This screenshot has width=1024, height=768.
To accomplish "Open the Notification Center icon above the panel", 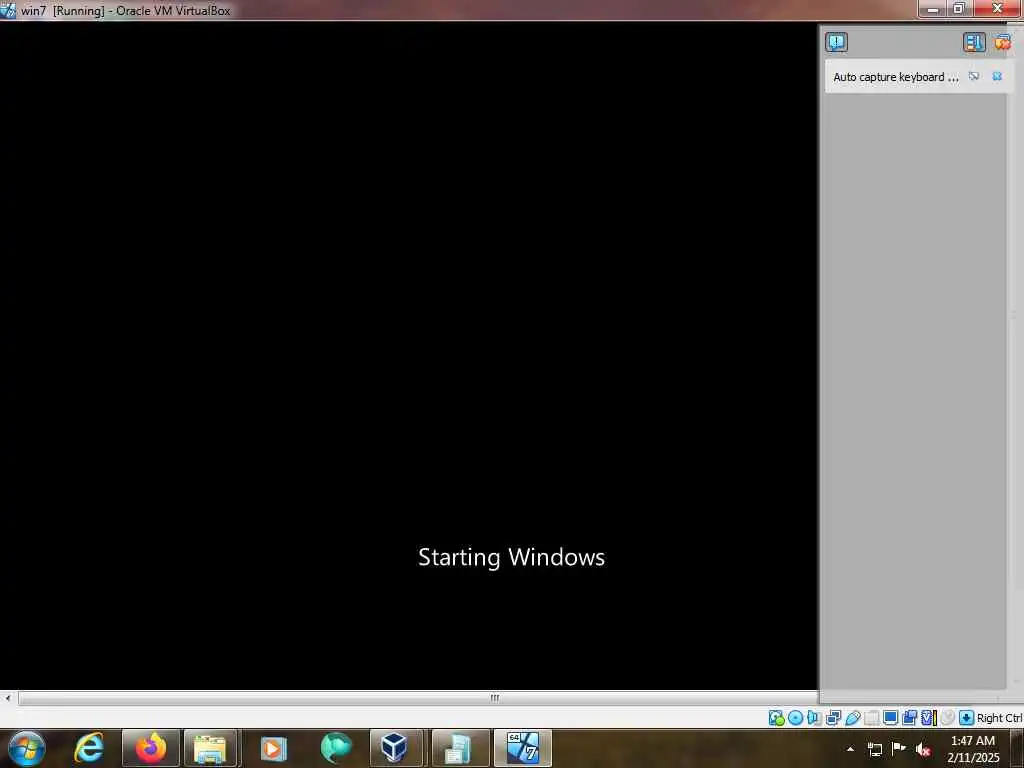I will [x=836, y=42].
